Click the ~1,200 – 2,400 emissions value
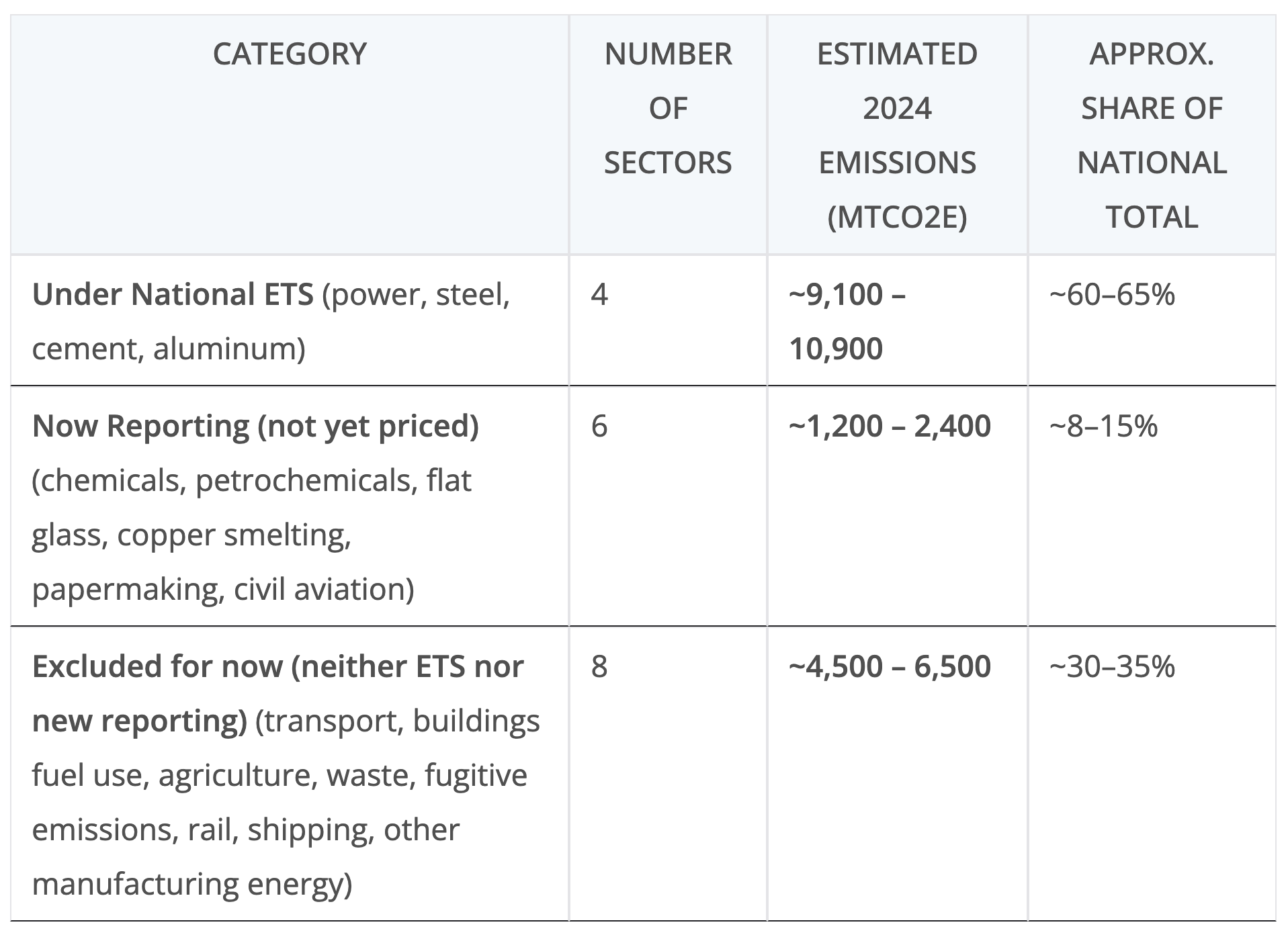Screen dimensions: 1288x939 [x=890, y=426]
